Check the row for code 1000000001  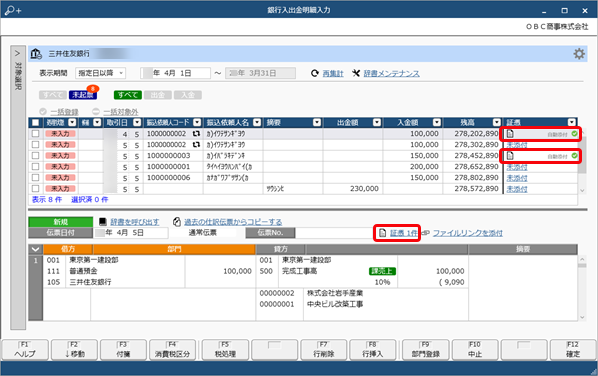tap(35, 167)
